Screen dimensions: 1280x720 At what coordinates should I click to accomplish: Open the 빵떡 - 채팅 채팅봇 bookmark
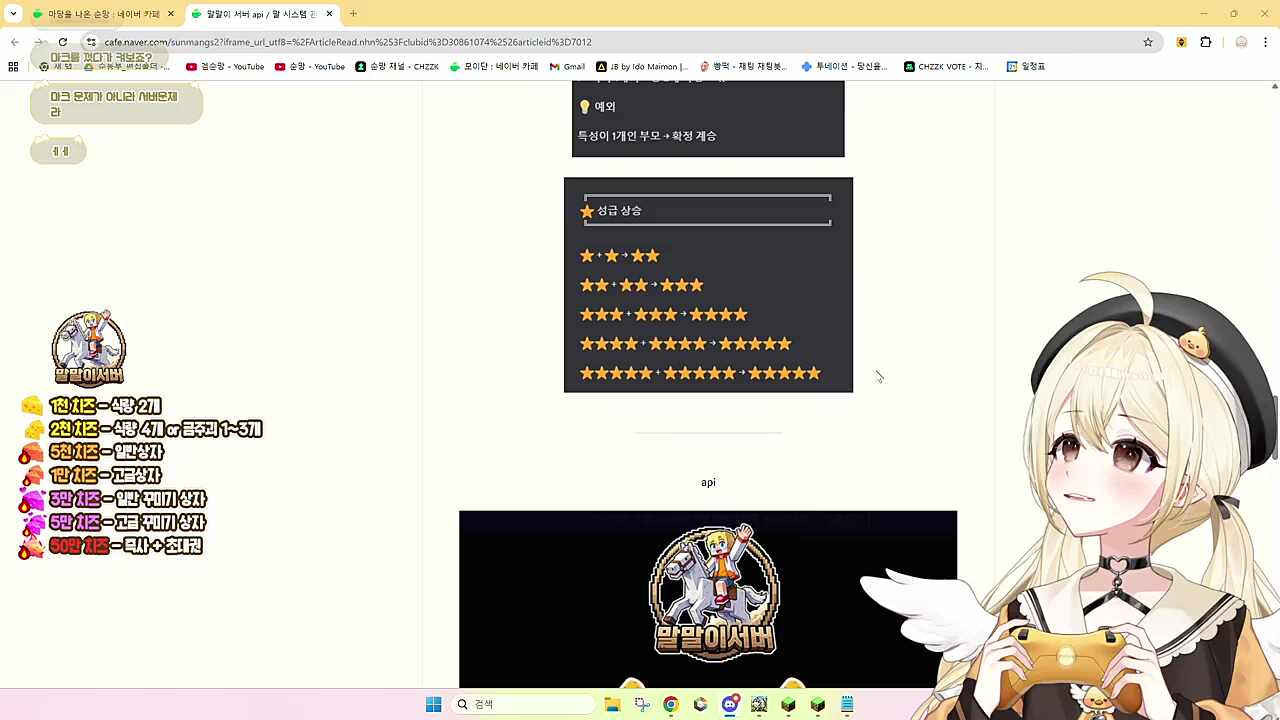pyautogui.click(x=743, y=67)
